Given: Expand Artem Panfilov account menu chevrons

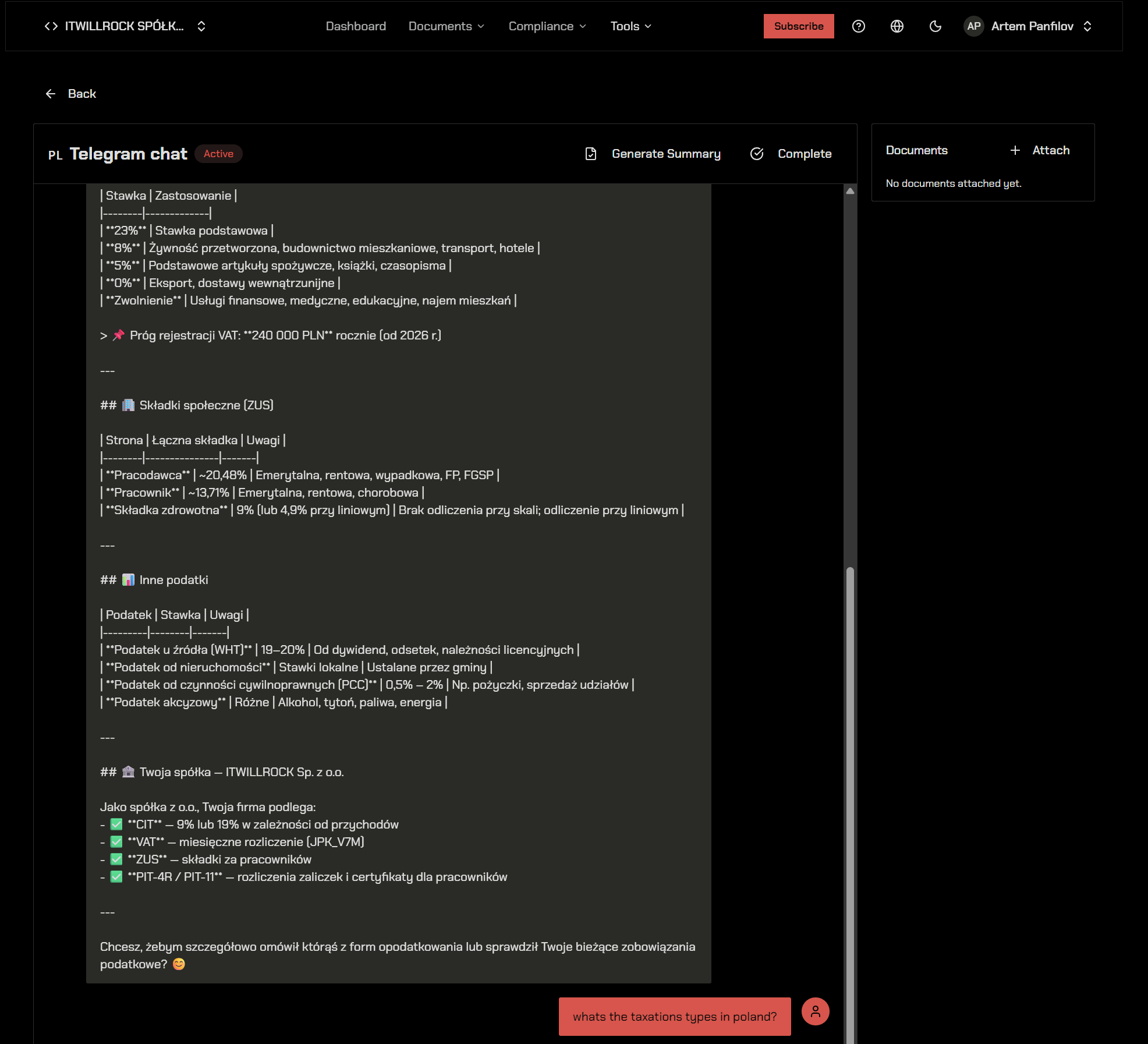Looking at the screenshot, I should tap(1087, 26).
